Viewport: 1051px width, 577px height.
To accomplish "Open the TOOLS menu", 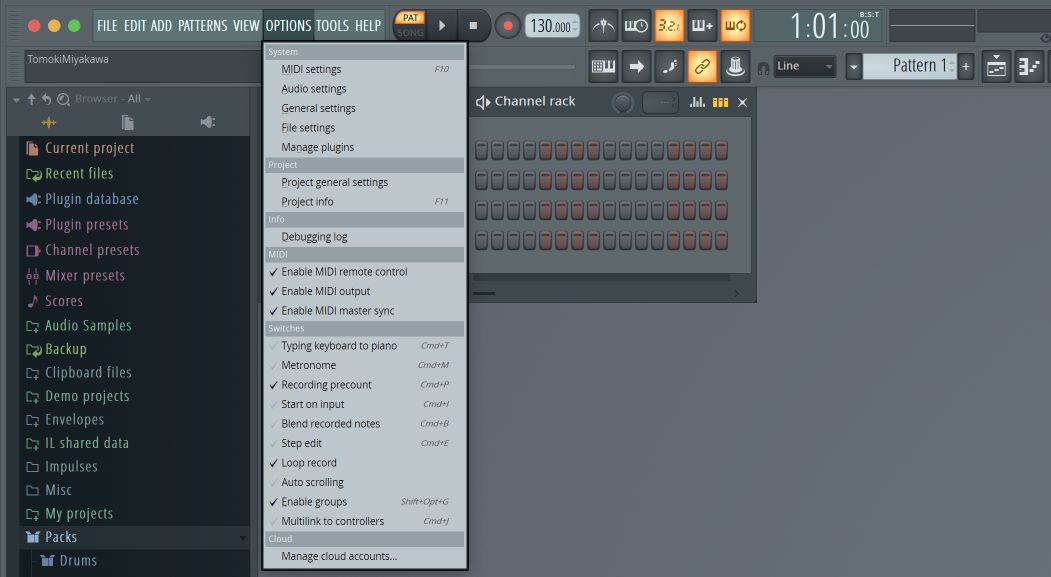I will click(x=332, y=25).
